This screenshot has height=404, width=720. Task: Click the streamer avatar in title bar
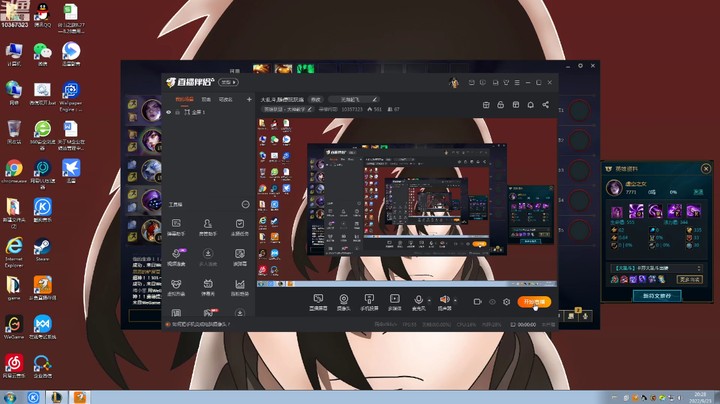pyautogui.click(x=454, y=82)
